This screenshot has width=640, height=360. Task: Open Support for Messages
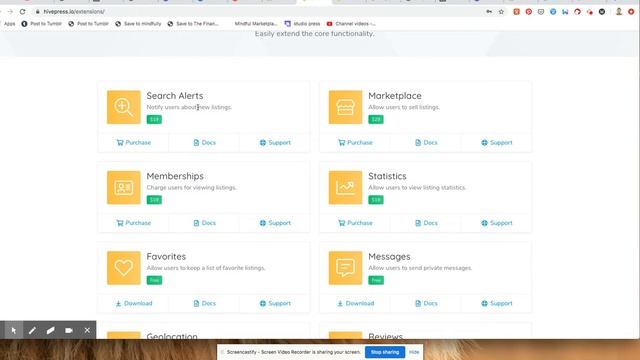point(497,303)
